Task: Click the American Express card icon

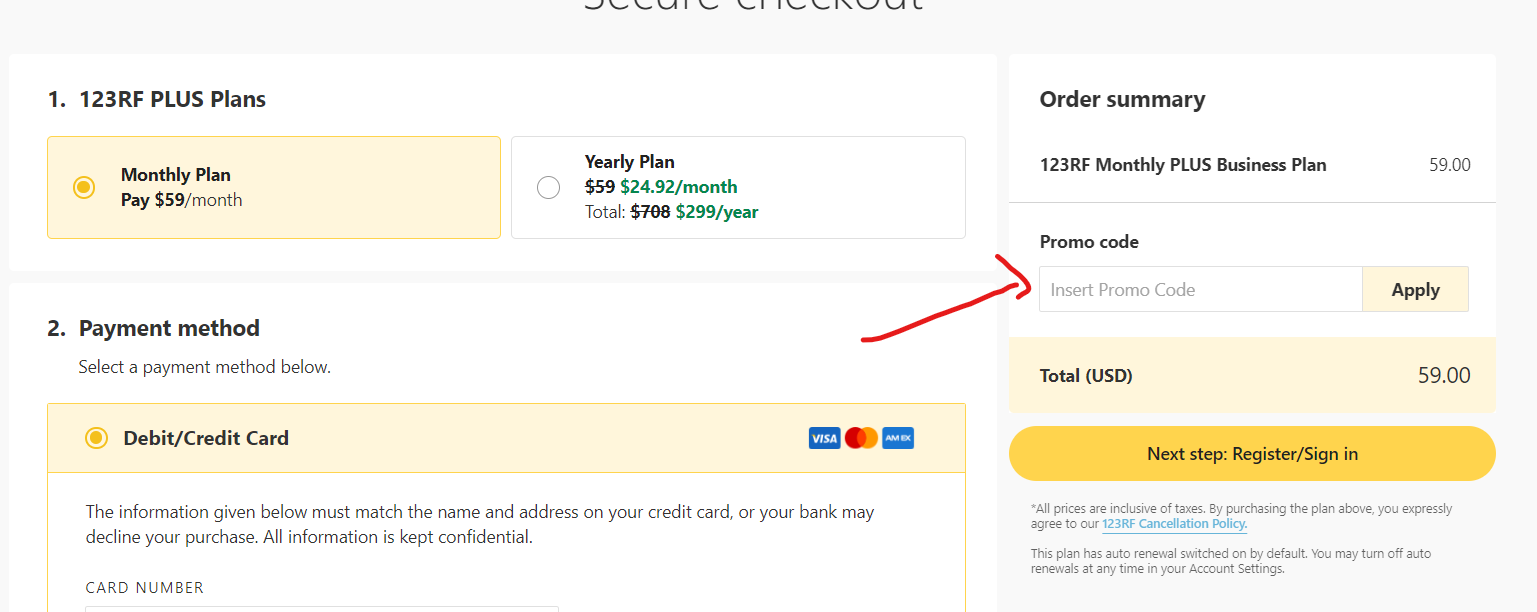Action: (898, 438)
